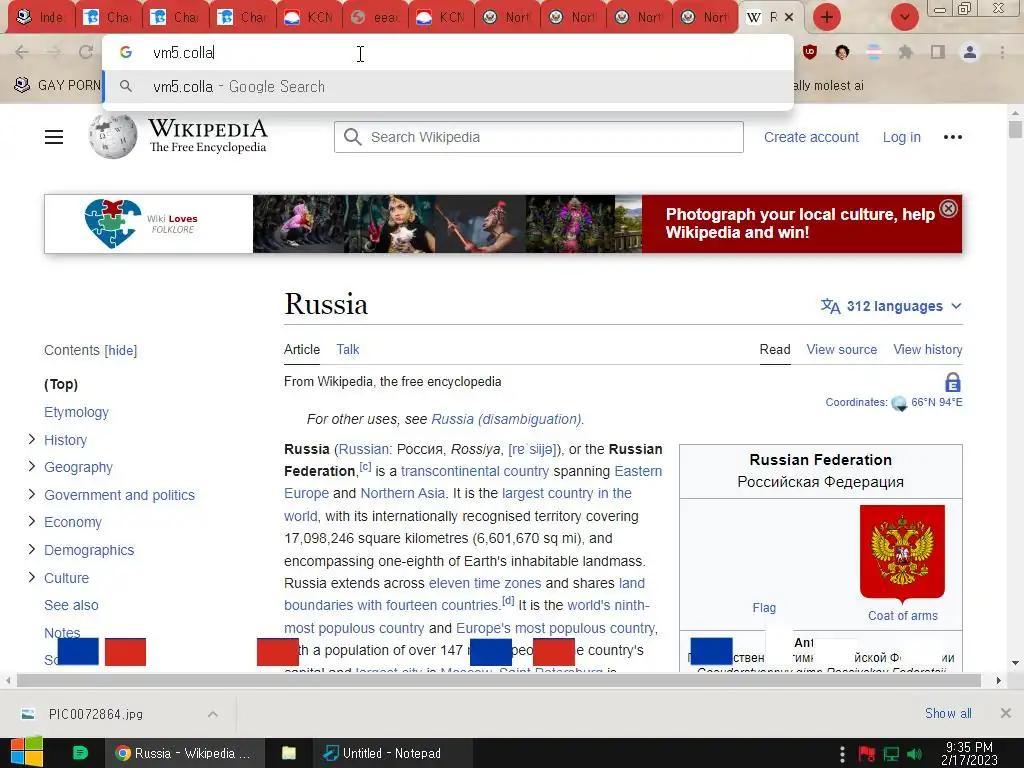Click the Flag caption link
Screen dimensions: 1024x768
764,608
